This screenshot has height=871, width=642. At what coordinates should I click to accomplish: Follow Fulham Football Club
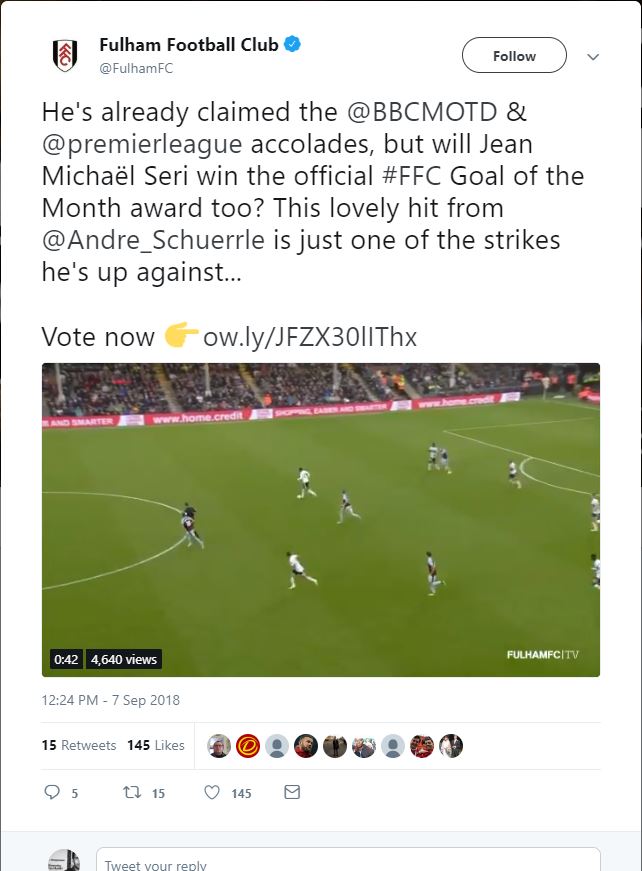(x=514, y=55)
